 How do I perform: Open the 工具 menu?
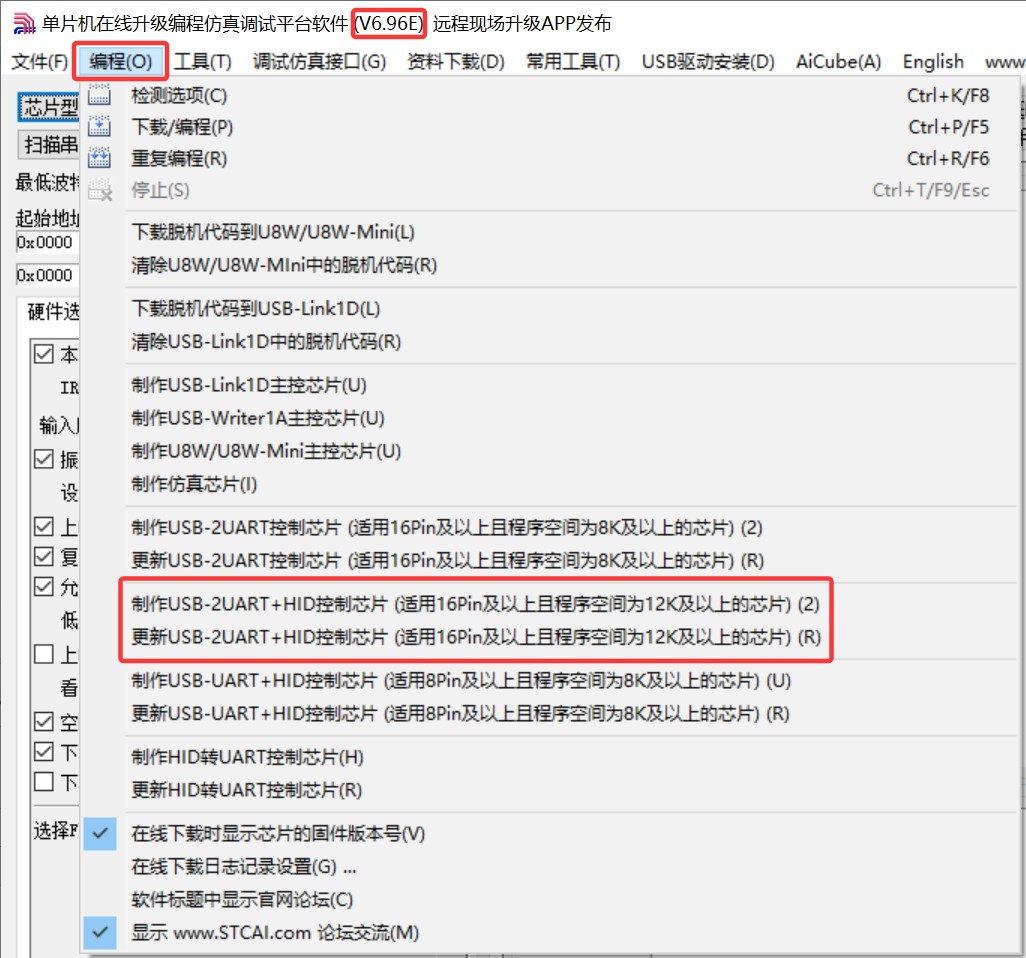203,61
